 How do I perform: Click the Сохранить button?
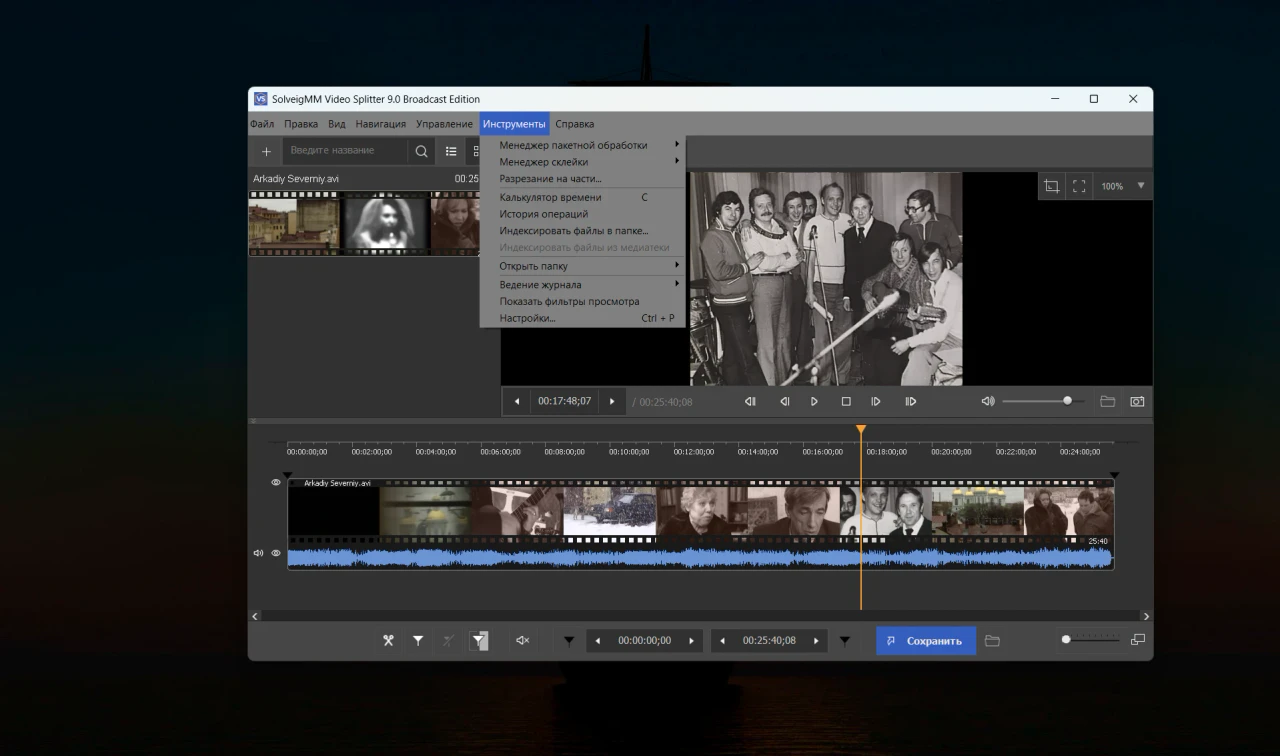click(925, 641)
